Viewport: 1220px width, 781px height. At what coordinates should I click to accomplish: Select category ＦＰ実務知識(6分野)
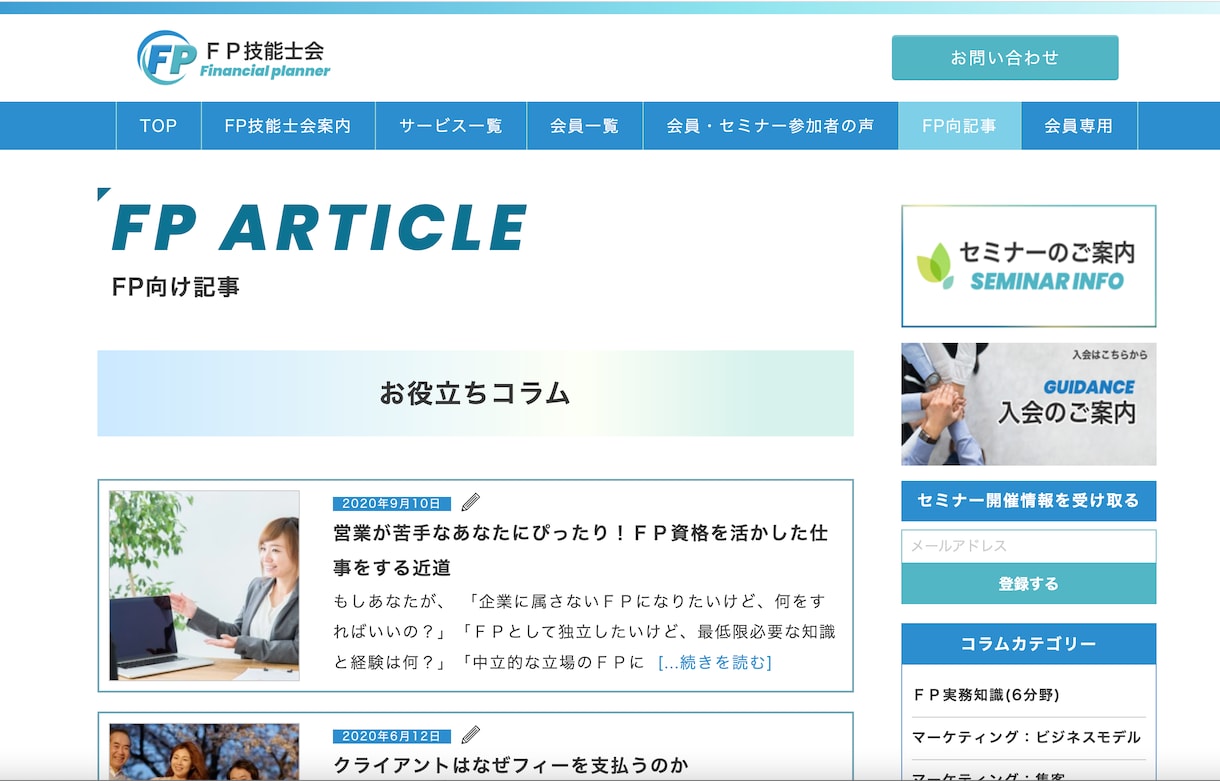(986, 694)
